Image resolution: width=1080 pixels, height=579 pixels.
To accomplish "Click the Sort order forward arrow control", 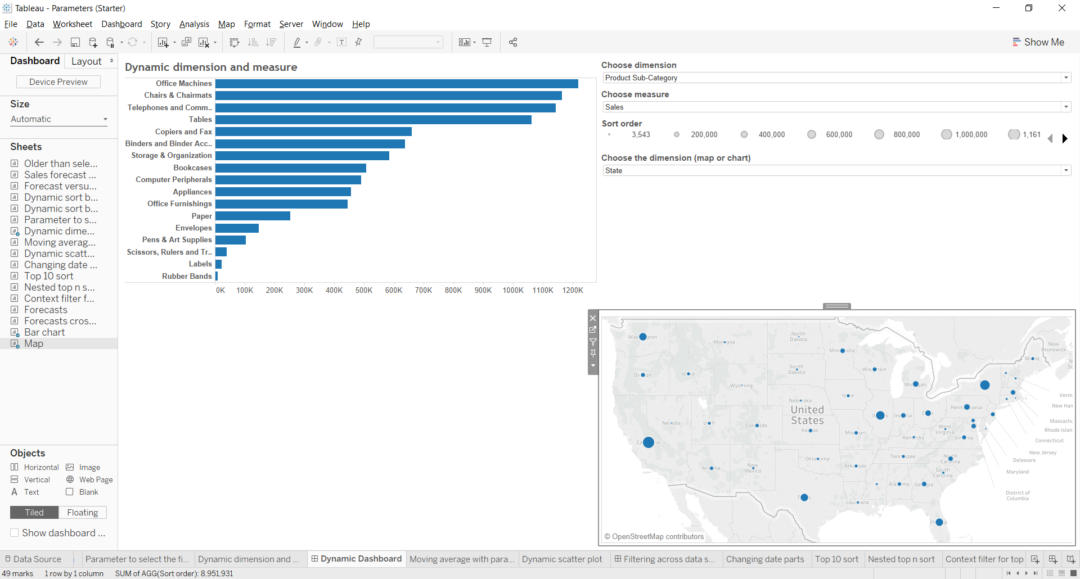I will pyautogui.click(x=1065, y=138).
